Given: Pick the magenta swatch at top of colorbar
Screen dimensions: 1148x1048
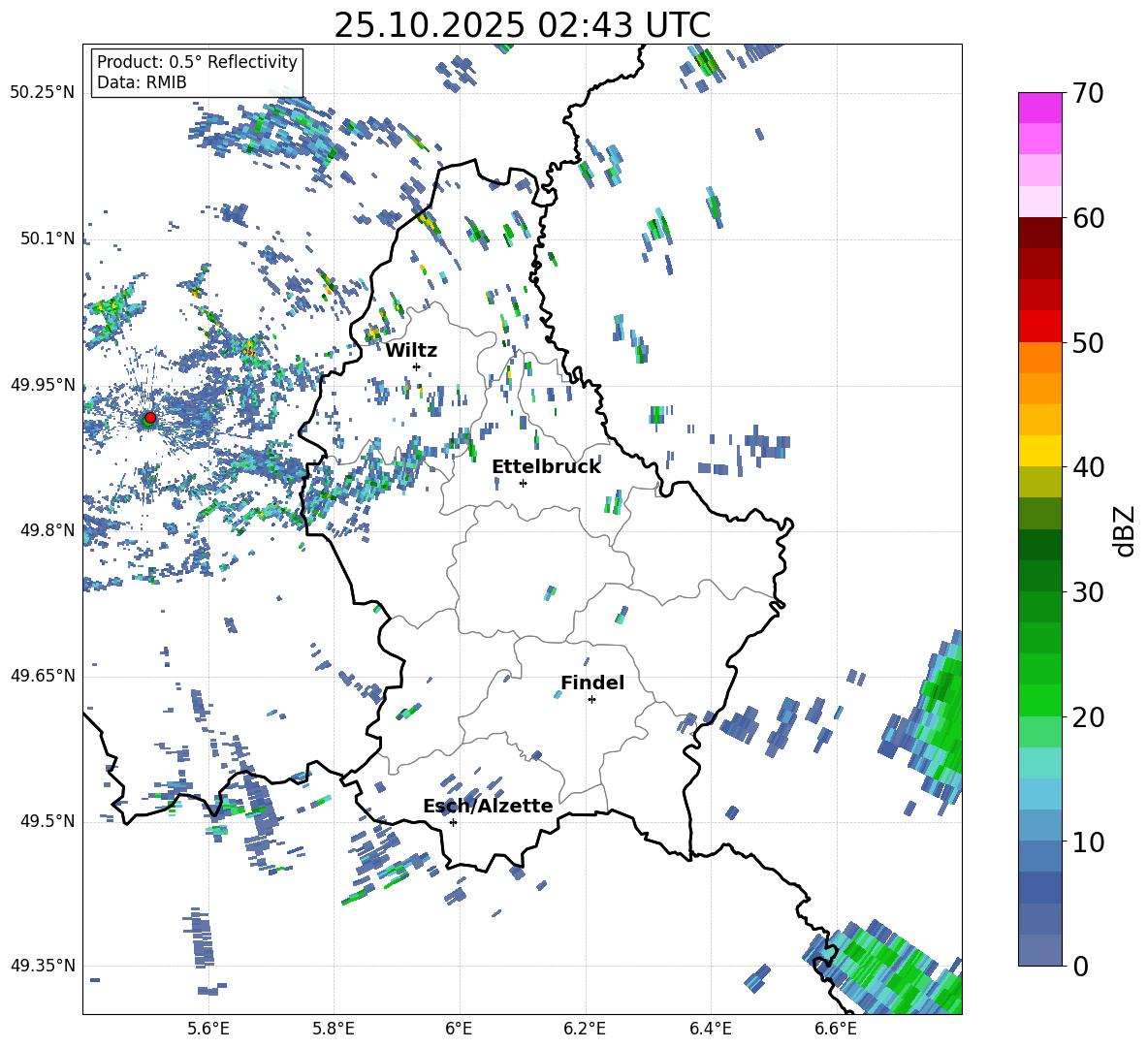Looking at the screenshot, I should click(1039, 108).
